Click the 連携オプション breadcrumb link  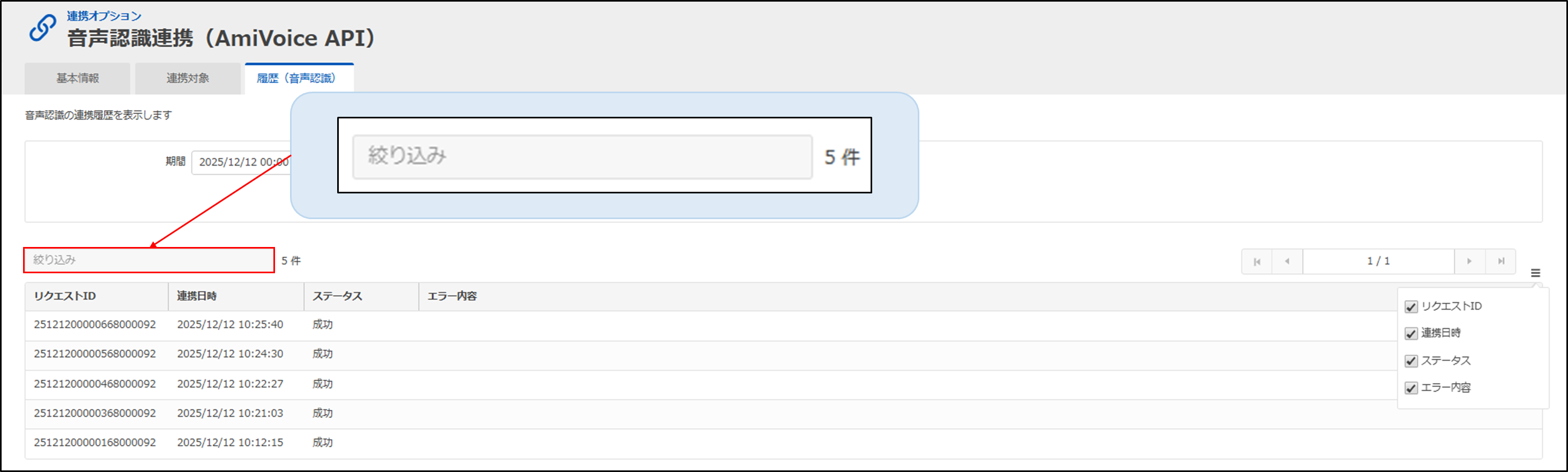(103, 16)
